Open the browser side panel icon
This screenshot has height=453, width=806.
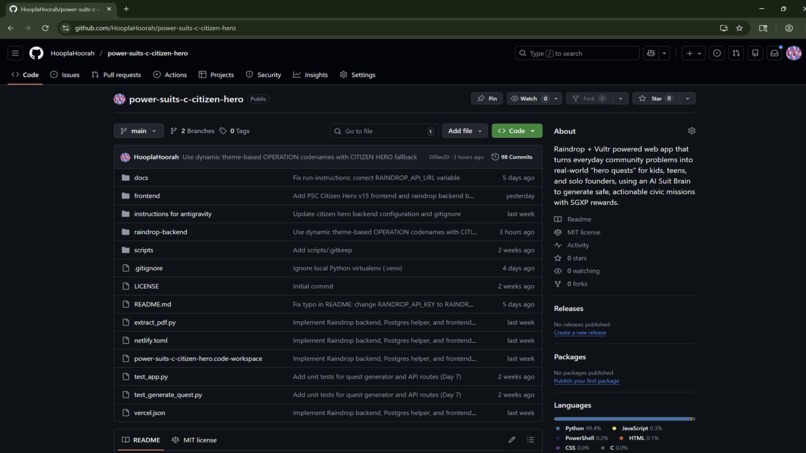pyautogui.click(x=763, y=28)
